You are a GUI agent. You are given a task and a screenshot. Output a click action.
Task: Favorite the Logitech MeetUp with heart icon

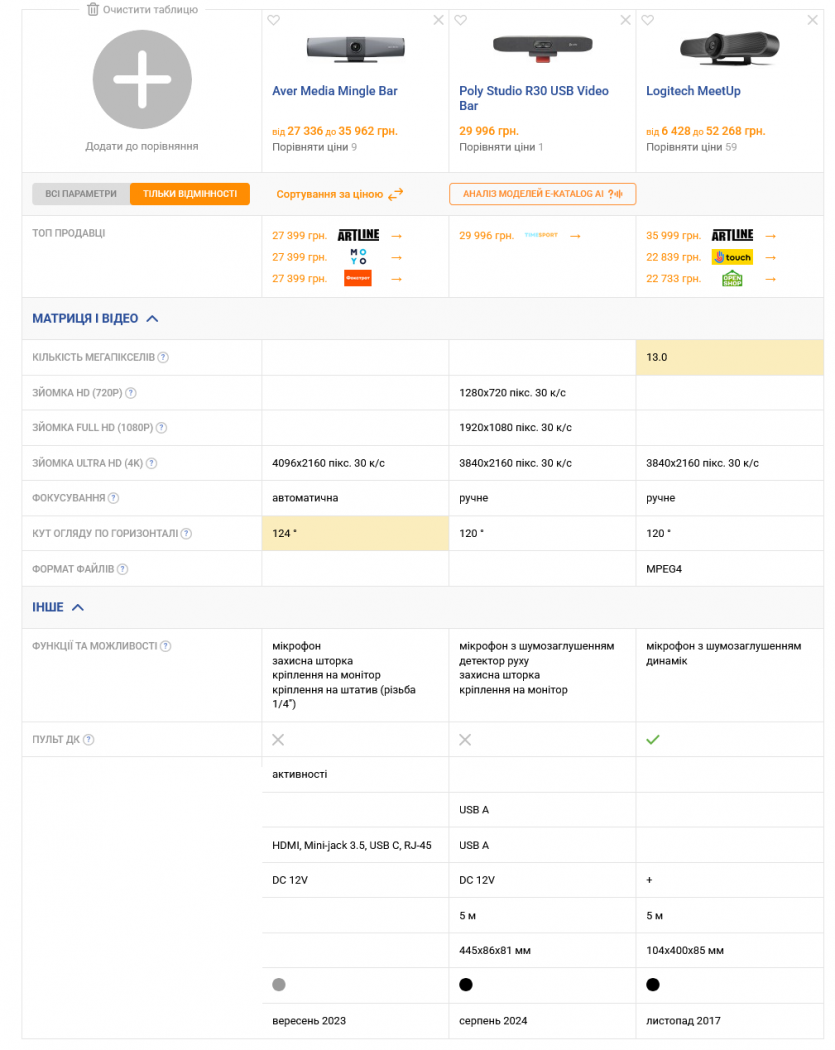tap(648, 20)
